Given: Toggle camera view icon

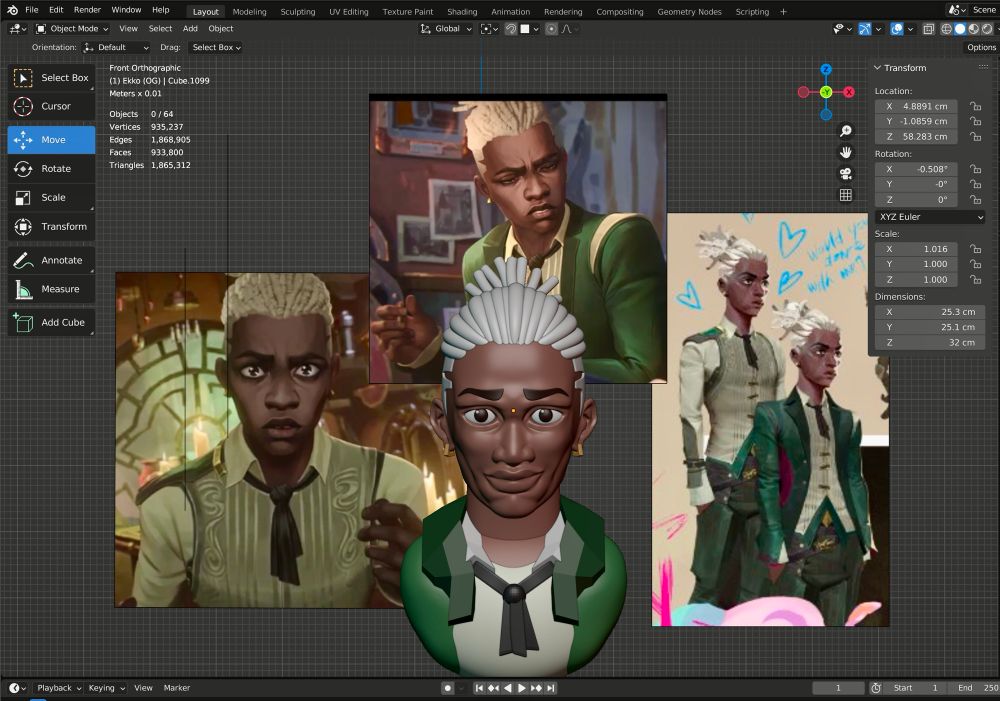Looking at the screenshot, I should point(846,173).
